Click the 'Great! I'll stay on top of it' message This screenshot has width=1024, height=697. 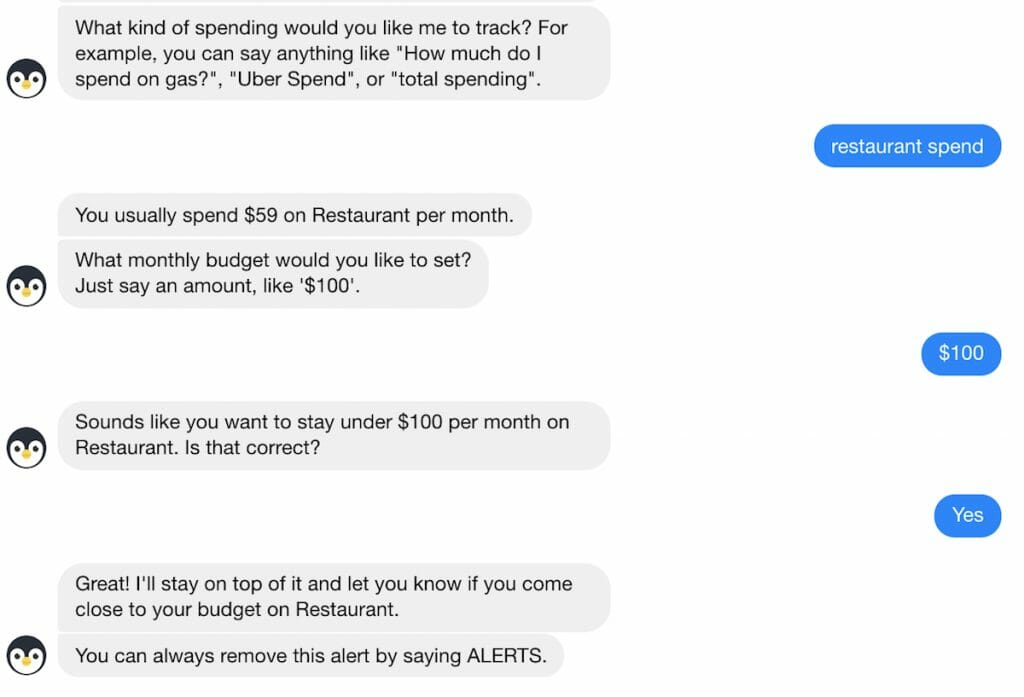pyautogui.click(x=334, y=597)
